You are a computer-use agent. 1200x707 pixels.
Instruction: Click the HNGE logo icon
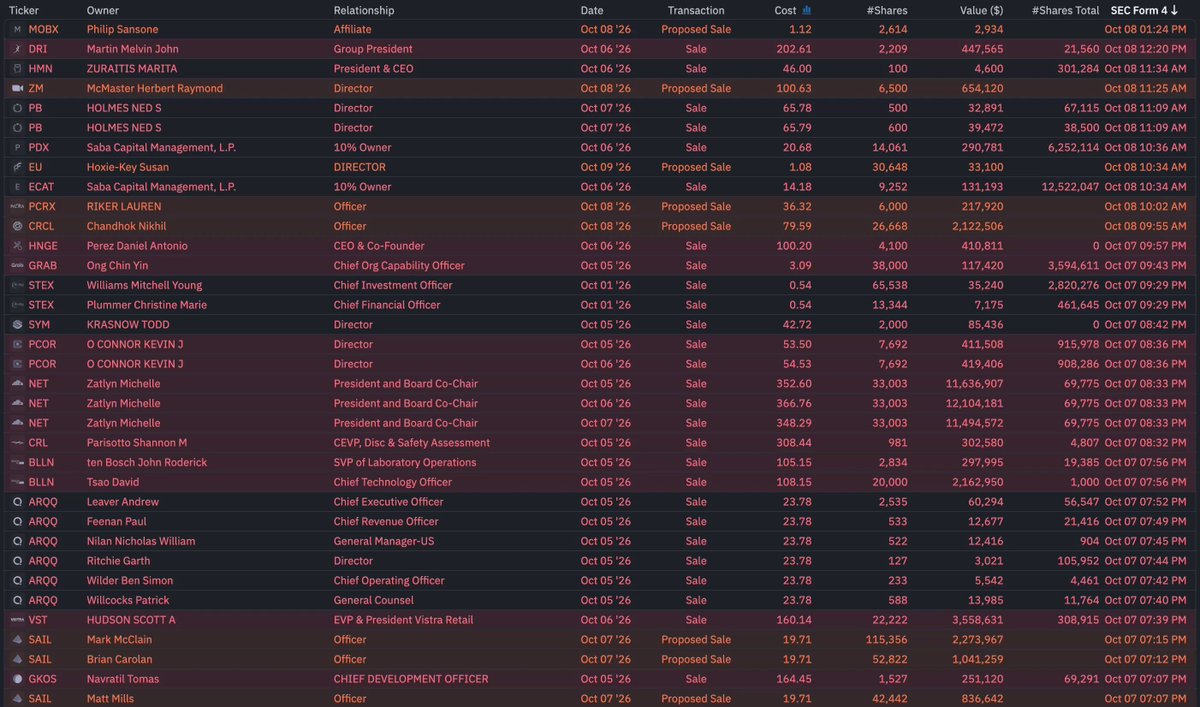point(17,246)
